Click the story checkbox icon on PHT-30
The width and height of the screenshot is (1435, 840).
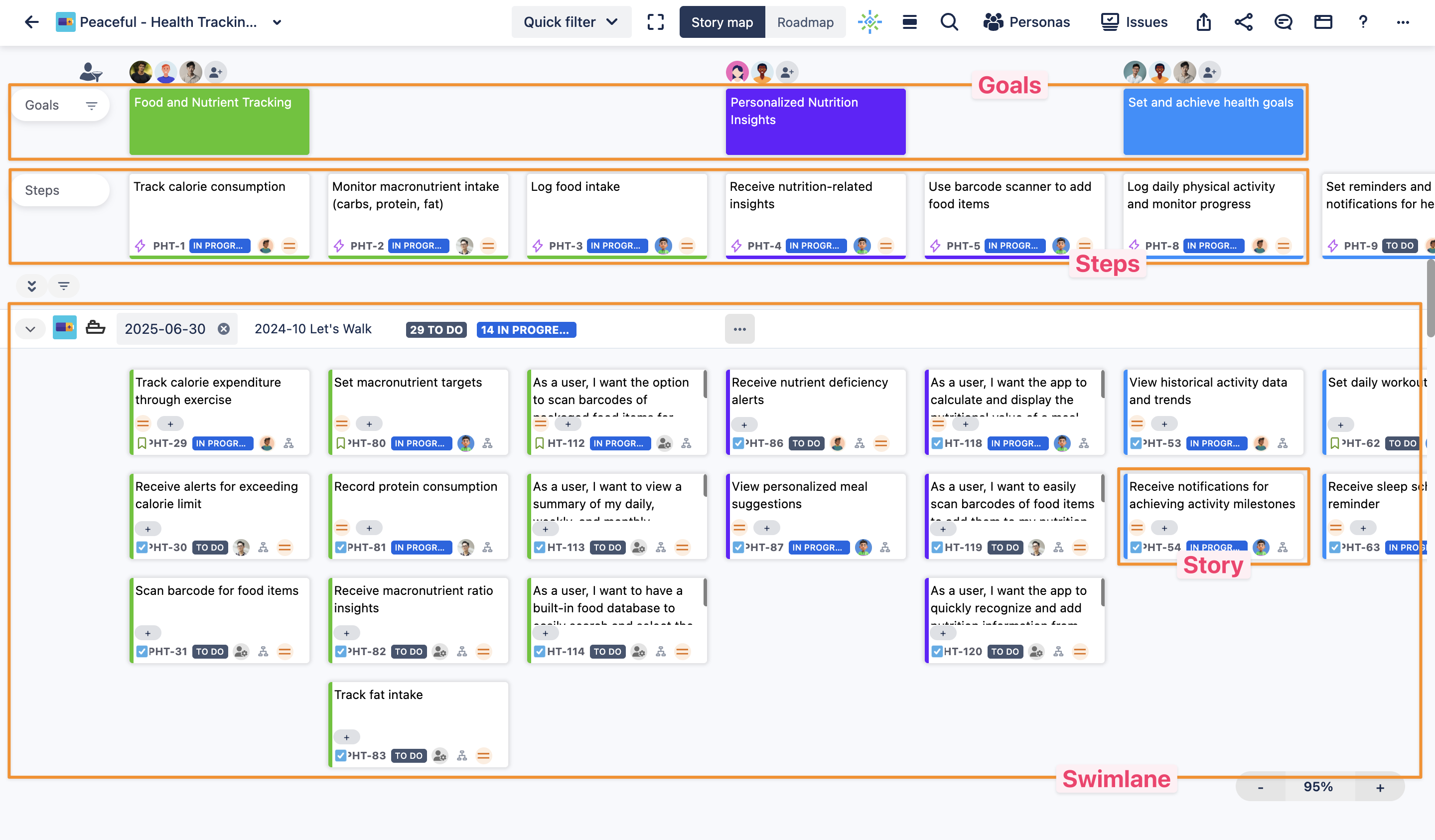[142, 547]
